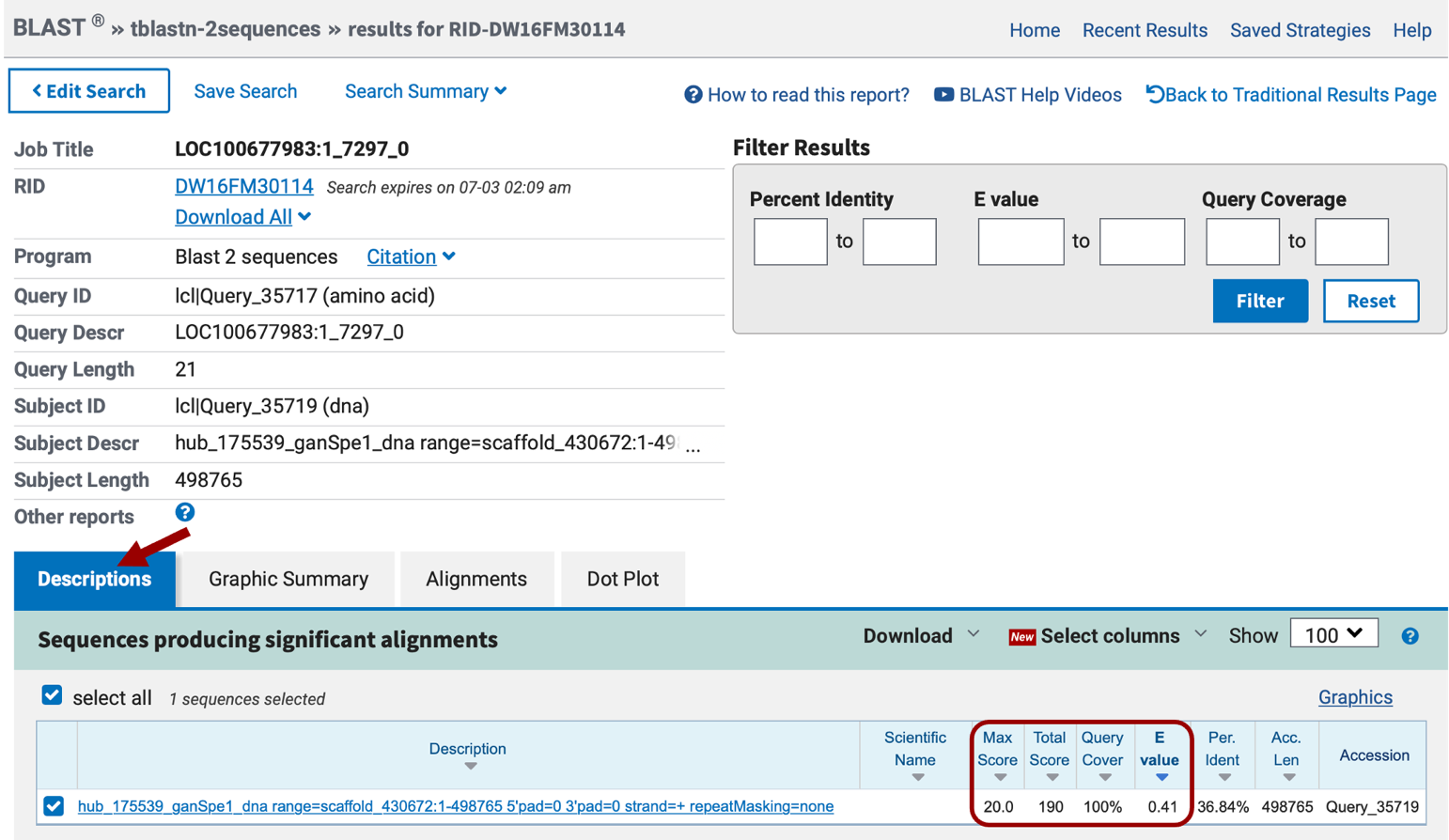Click the Query Coverage maximum field
The height and width of the screenshot is (840, 1449).
(1351, 241)
